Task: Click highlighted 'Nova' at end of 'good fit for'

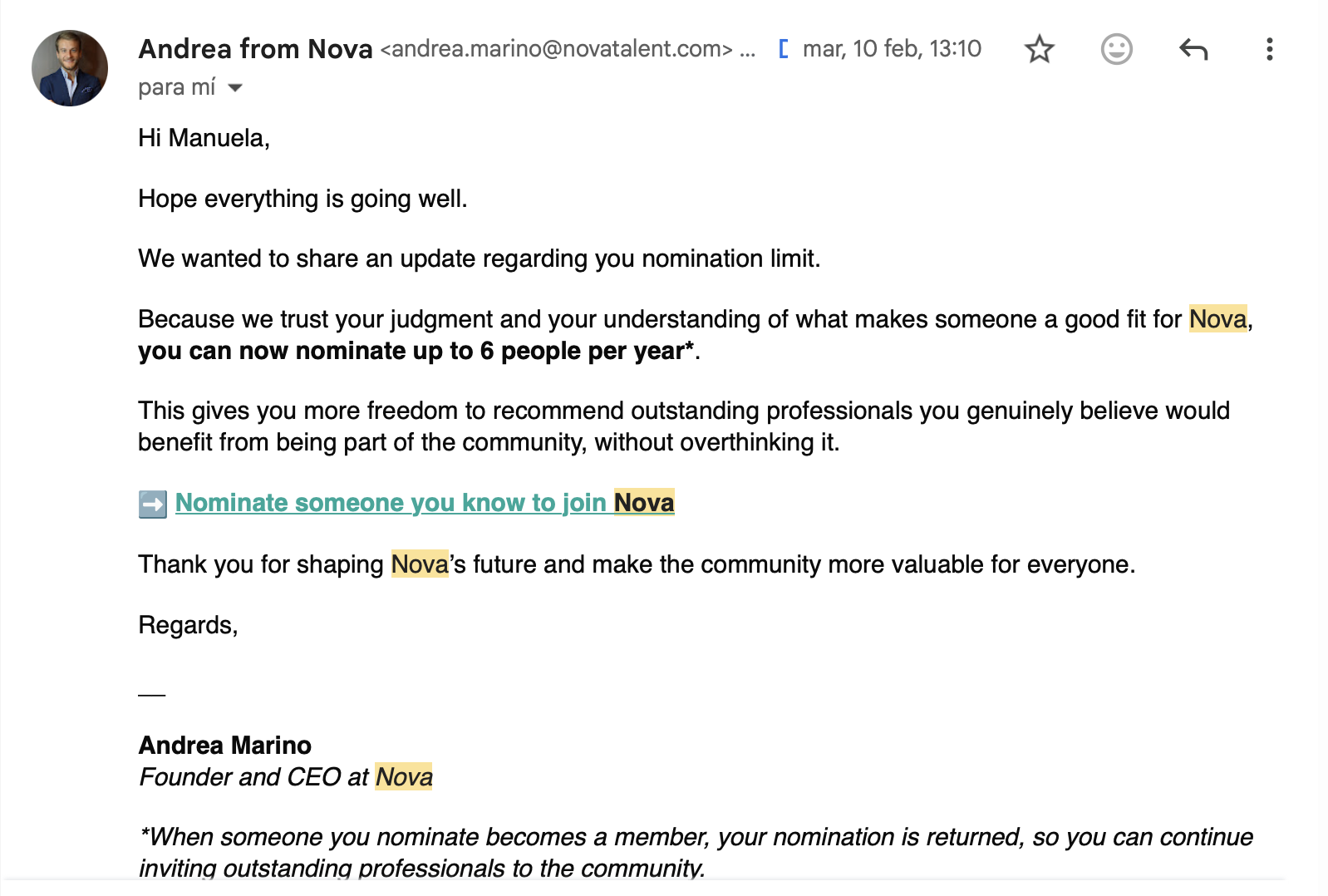Action: (1217, 319)
